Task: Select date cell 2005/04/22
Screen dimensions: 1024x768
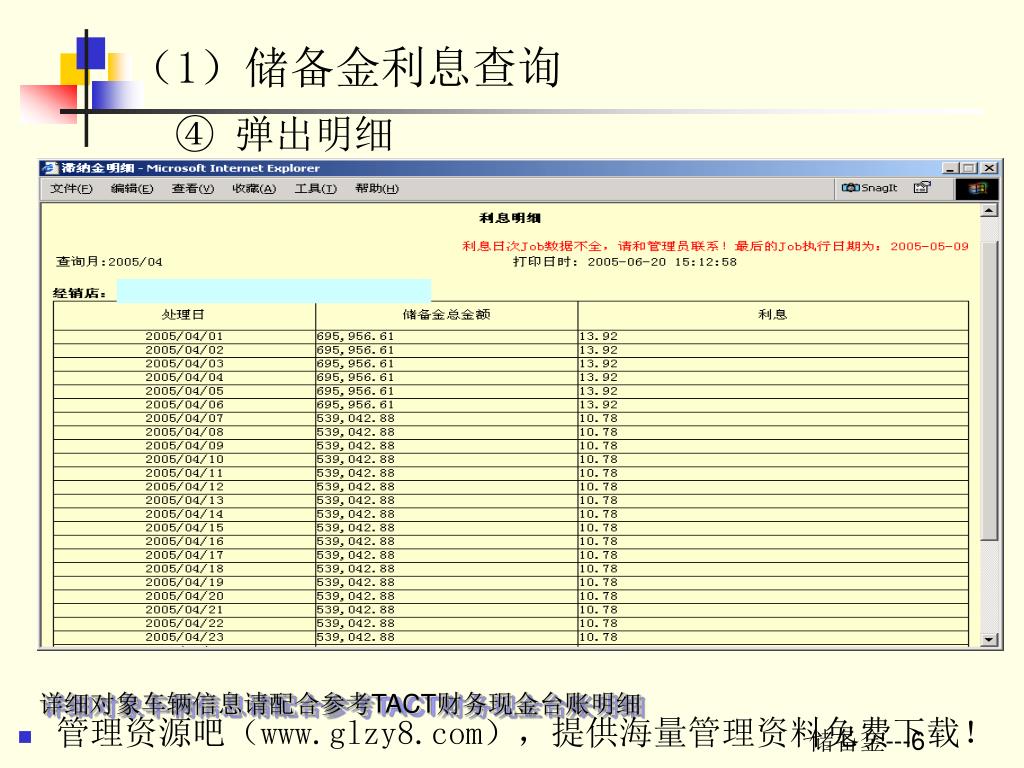Action: pyautogui.click(x=184, y=624)
